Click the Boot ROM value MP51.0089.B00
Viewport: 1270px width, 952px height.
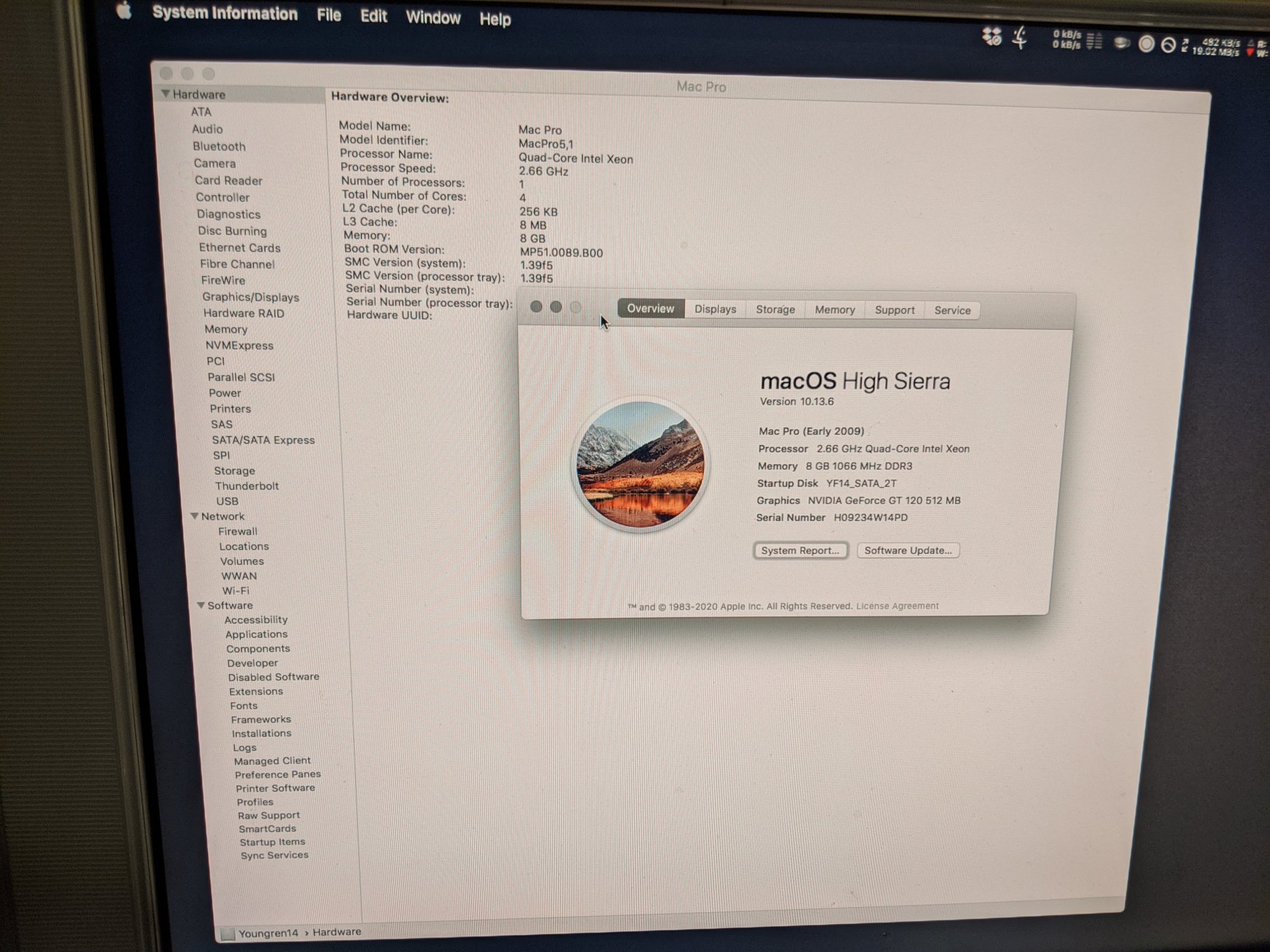coord(561,253)
